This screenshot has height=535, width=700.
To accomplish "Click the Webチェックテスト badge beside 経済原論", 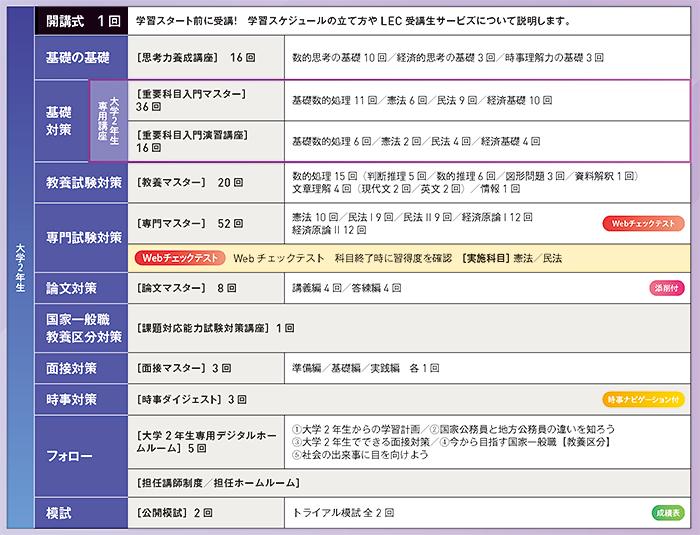I will pos(644,223).
